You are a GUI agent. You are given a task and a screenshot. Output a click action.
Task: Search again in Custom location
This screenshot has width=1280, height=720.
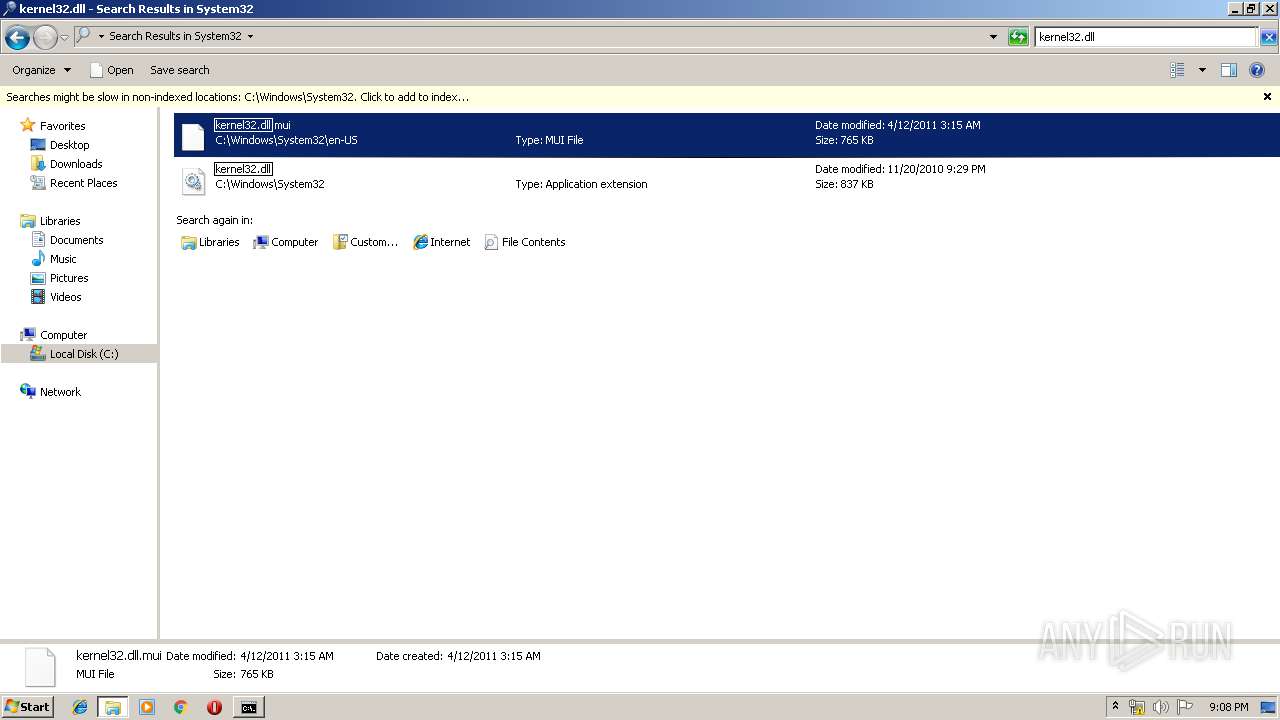(365, 242)
